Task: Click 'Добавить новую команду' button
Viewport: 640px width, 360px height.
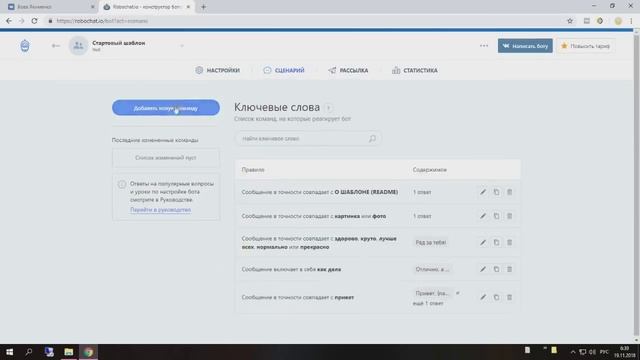Action: point(166,108)
